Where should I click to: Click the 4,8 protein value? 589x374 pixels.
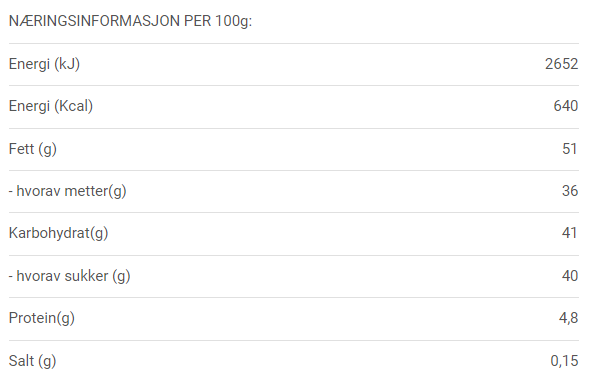[x=568, y=318]
